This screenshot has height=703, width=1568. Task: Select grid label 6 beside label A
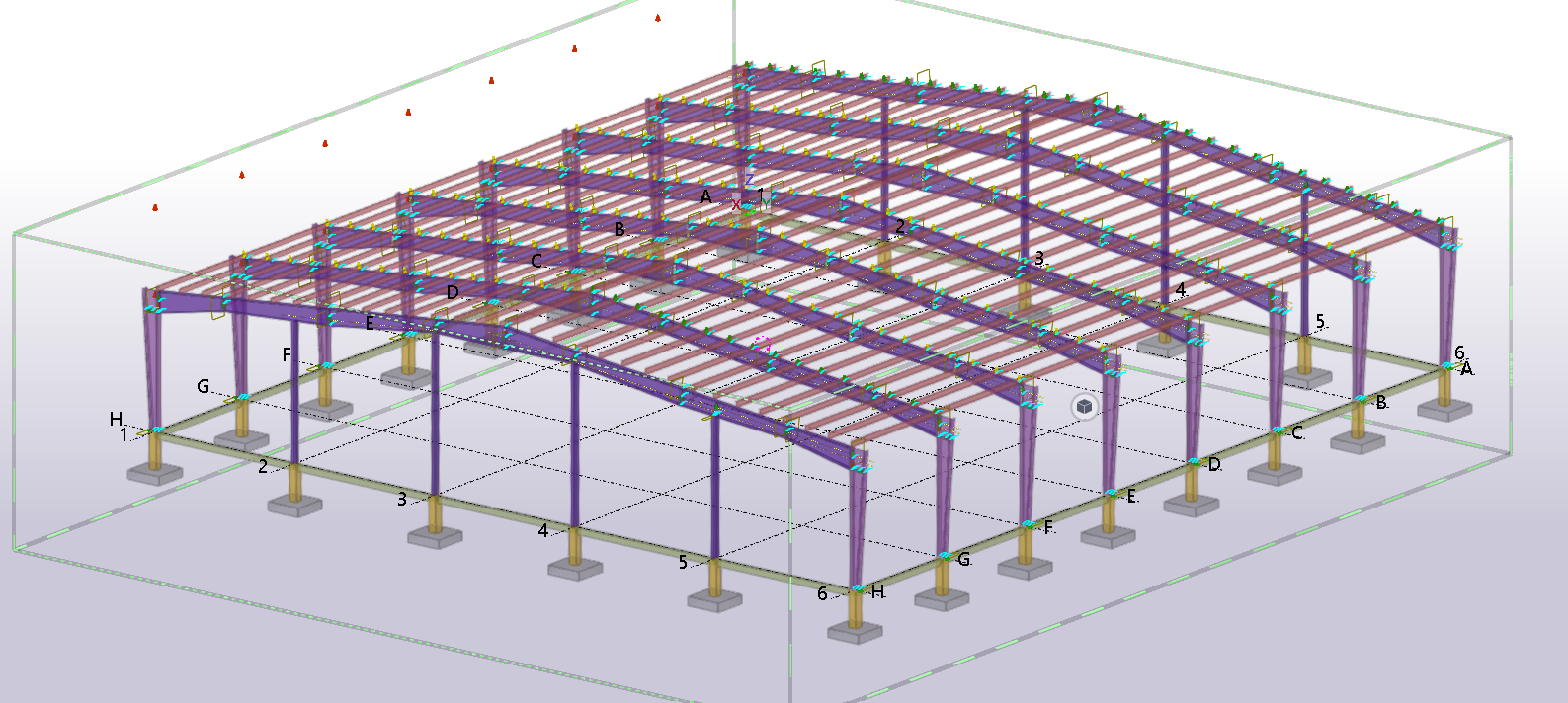[1459, 352]
